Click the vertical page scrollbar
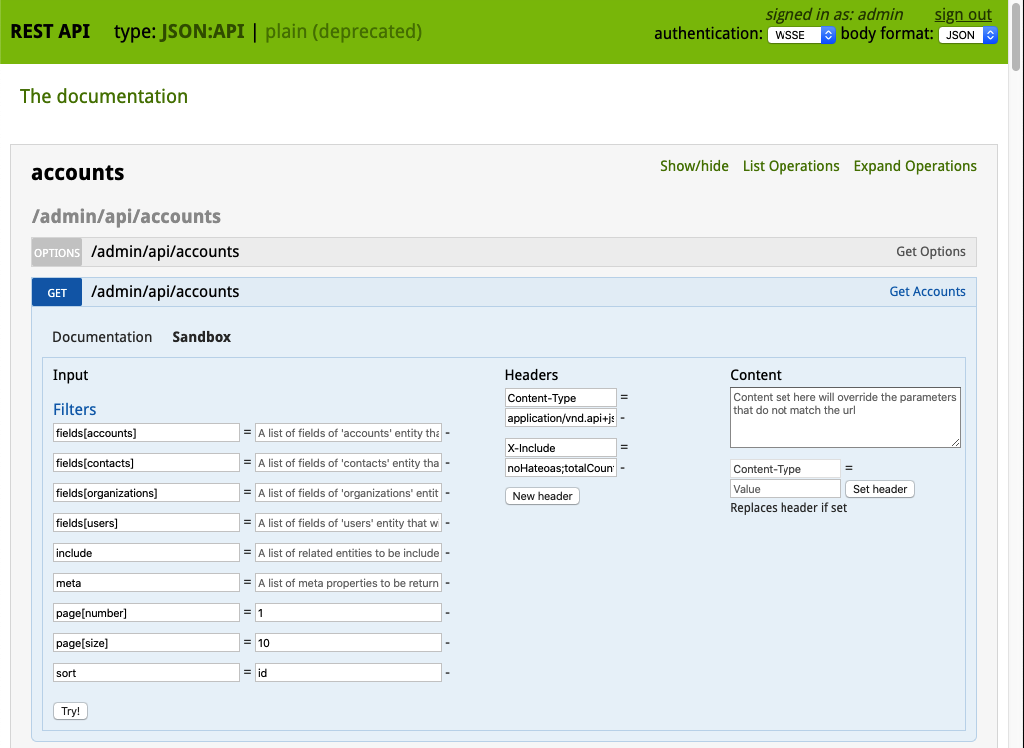The width and height of the screenshot is (1024, 748). click(x=1016, y=400)
